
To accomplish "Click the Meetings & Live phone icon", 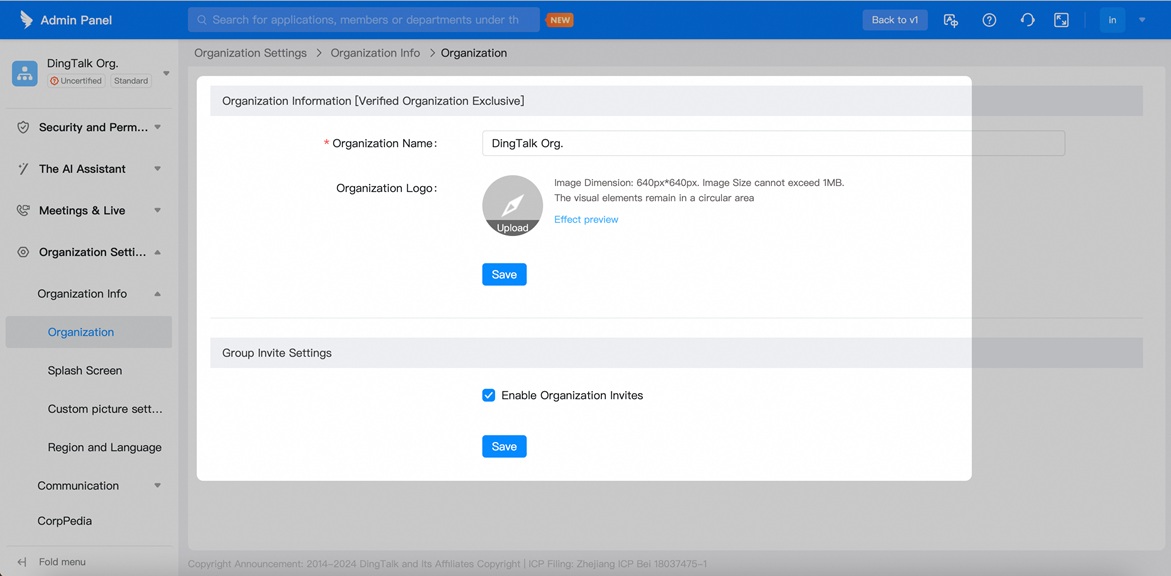I will click(23, 211).
